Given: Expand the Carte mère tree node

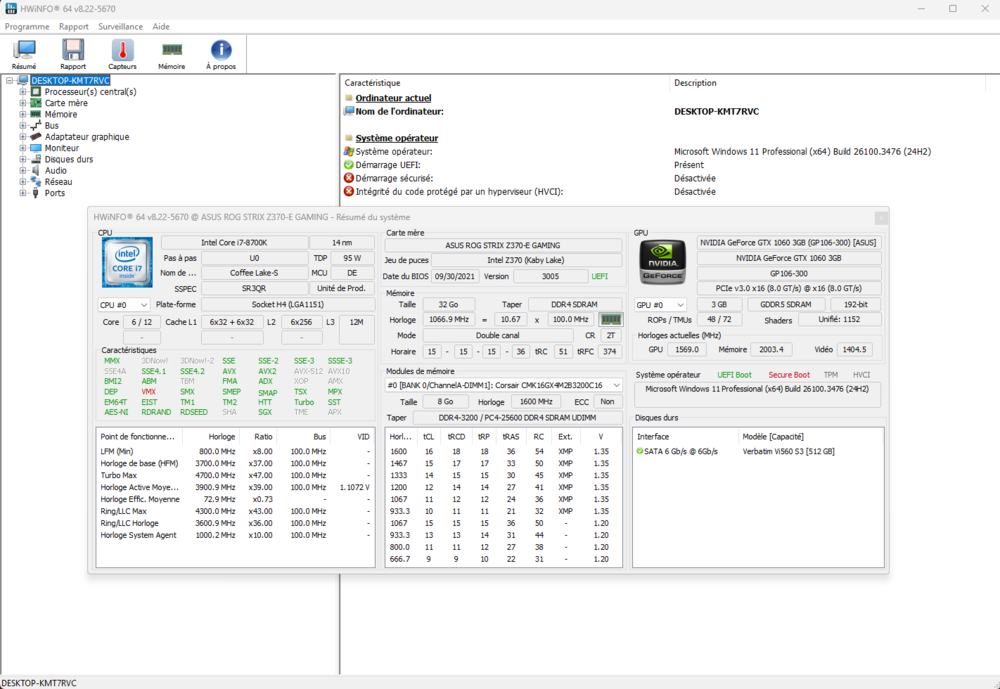Looking at the screenshot, I should 22,103.
